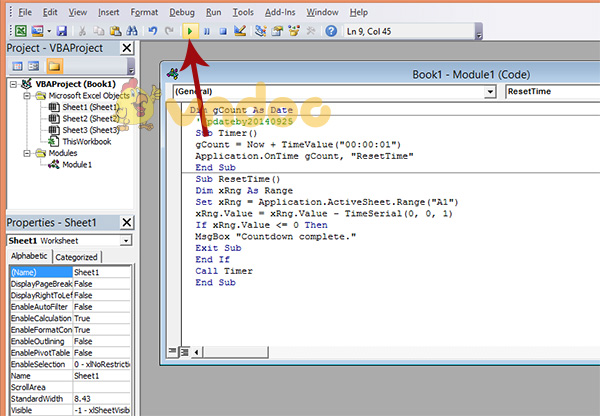Open the View menu

(x=78, y=12)
